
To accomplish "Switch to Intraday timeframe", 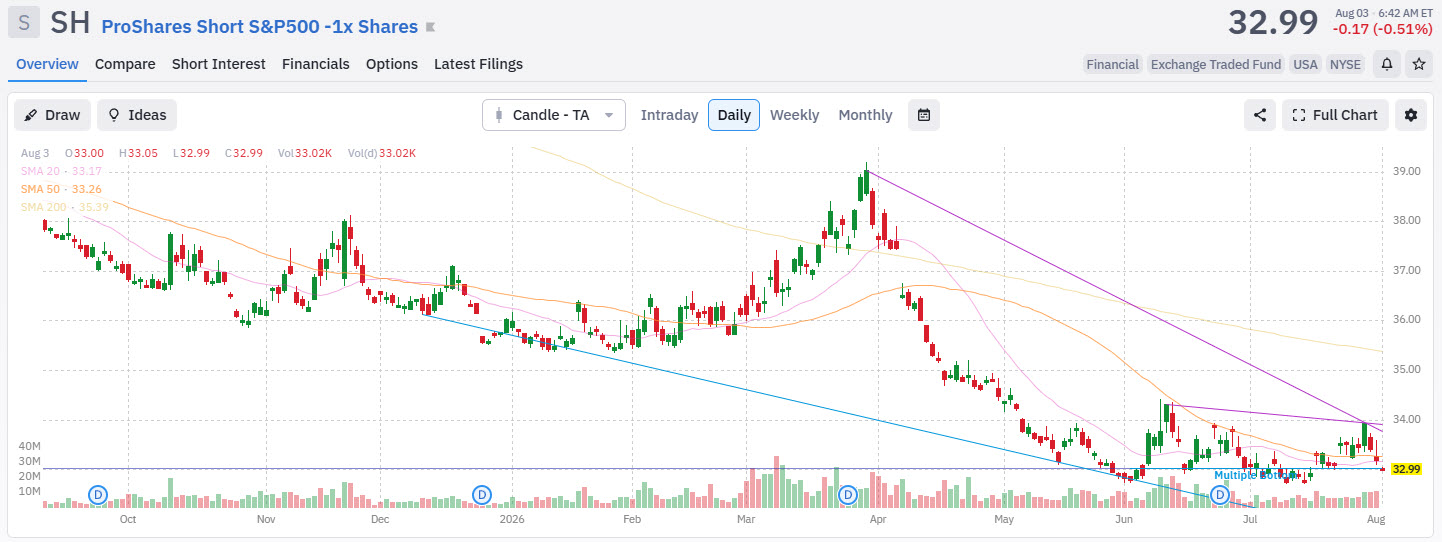I will [669, 115].
